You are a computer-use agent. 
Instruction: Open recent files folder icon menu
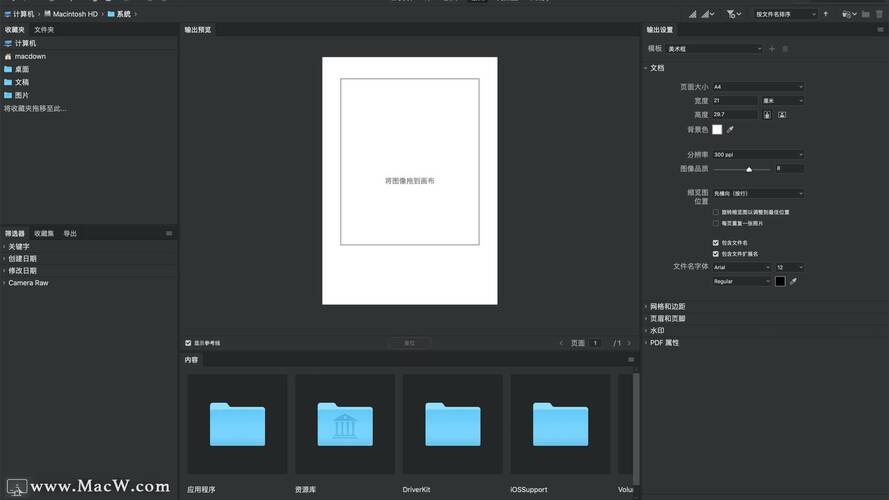tap(849, 14)
